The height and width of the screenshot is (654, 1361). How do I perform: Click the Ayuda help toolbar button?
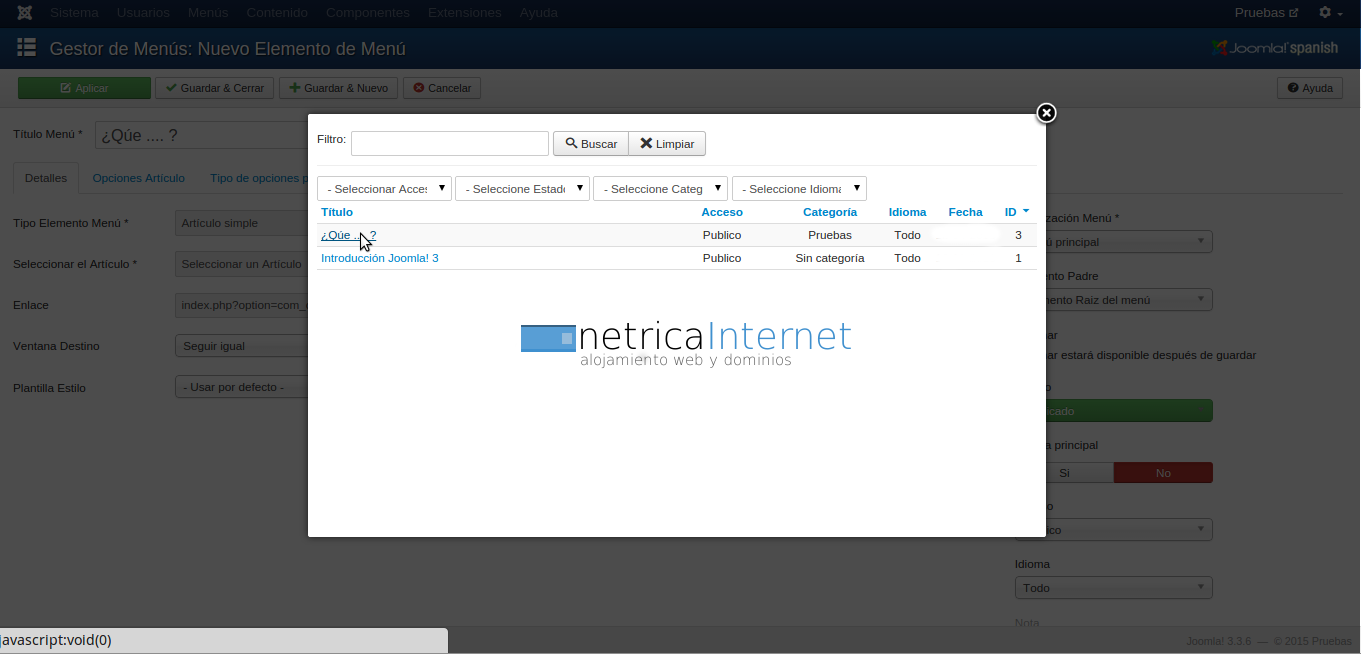(x=1309, y=88)
